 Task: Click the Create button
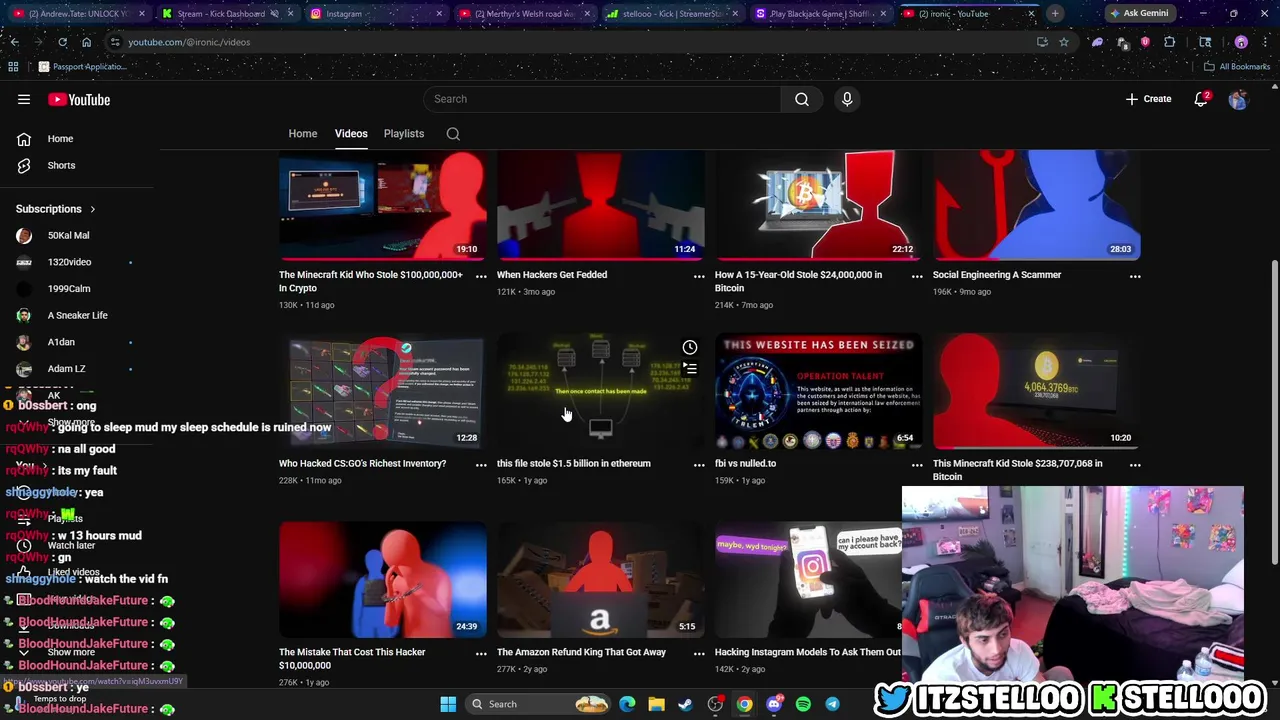click(1148, 99)
